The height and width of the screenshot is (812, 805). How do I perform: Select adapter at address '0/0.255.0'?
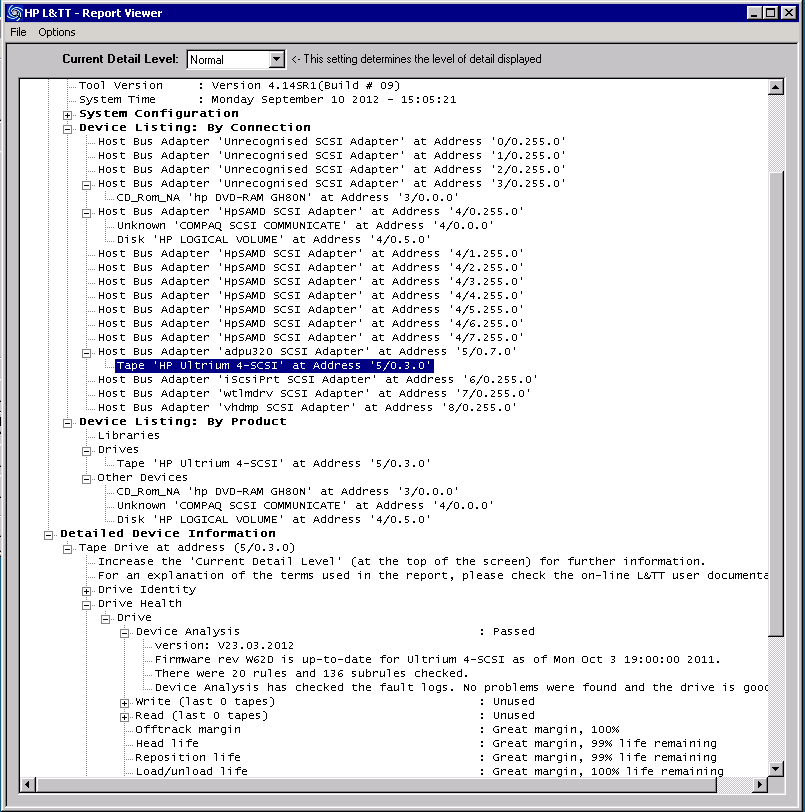[332, 141]
